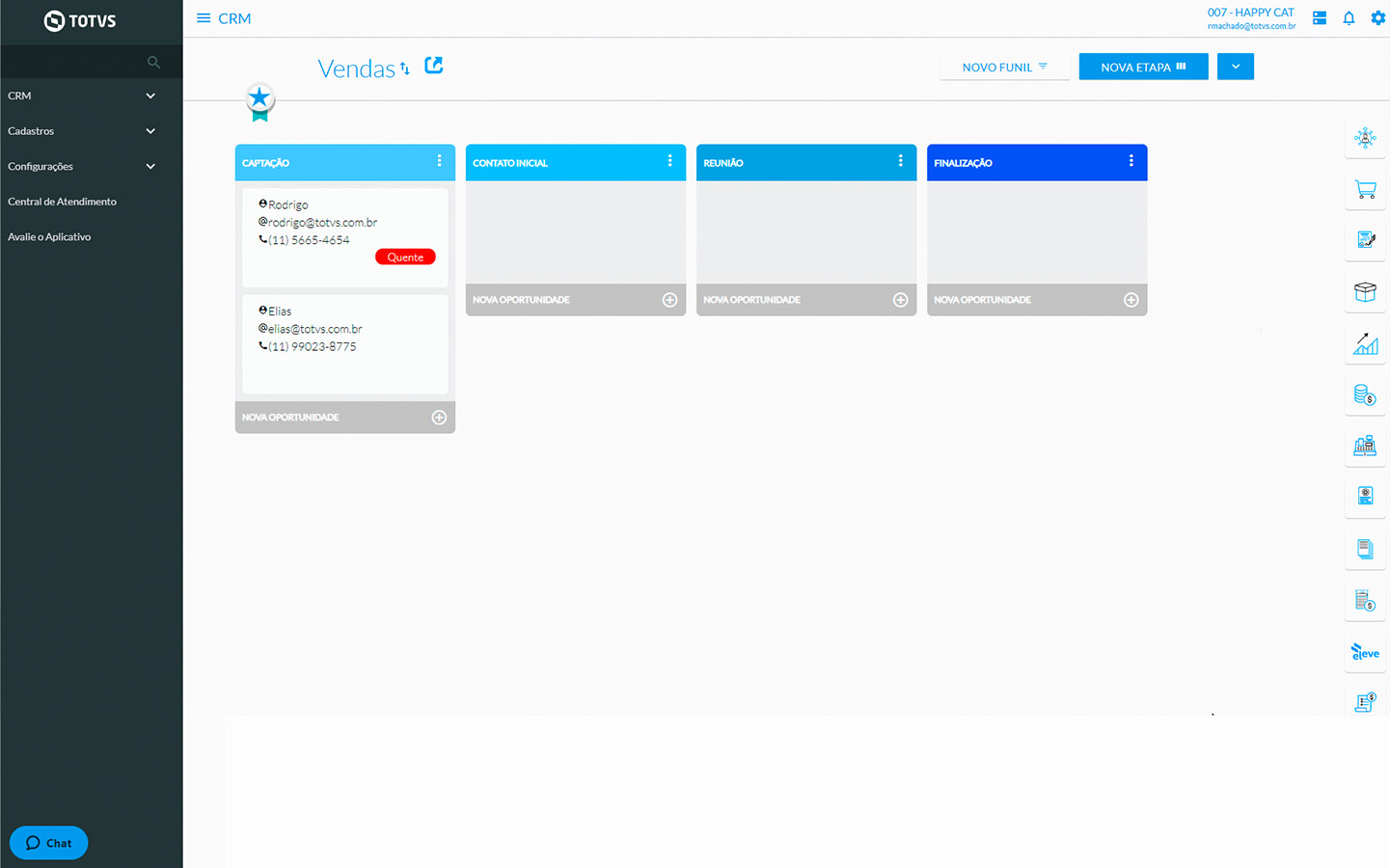Select Avalie o Aplicativo menu item

pos(50,236)
